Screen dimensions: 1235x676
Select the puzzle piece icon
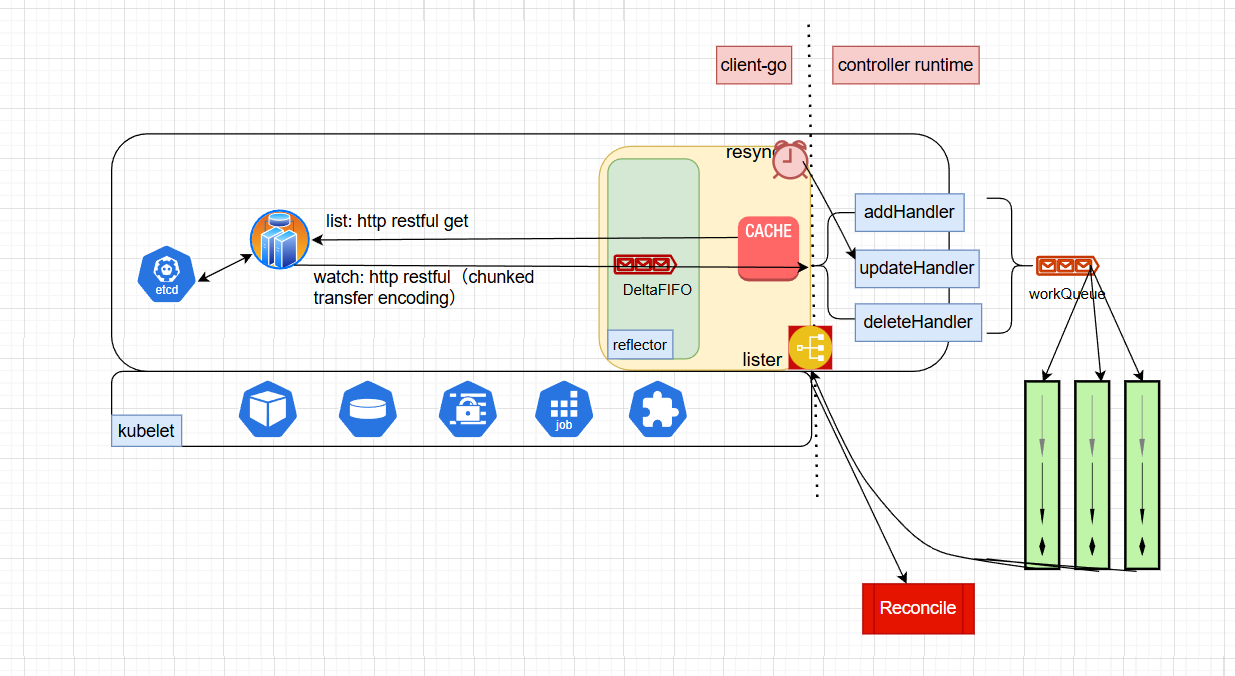tap(658, 410)
